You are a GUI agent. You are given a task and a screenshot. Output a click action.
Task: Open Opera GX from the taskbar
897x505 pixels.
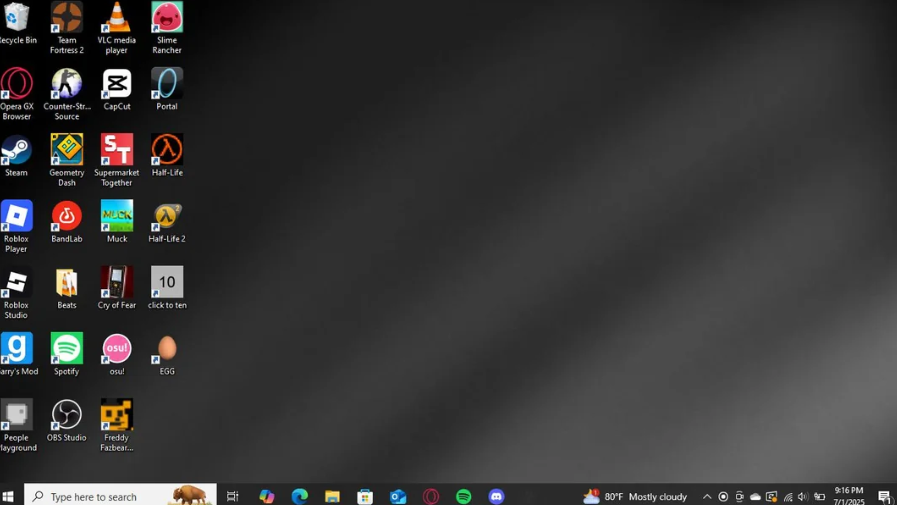pos(431,496)
